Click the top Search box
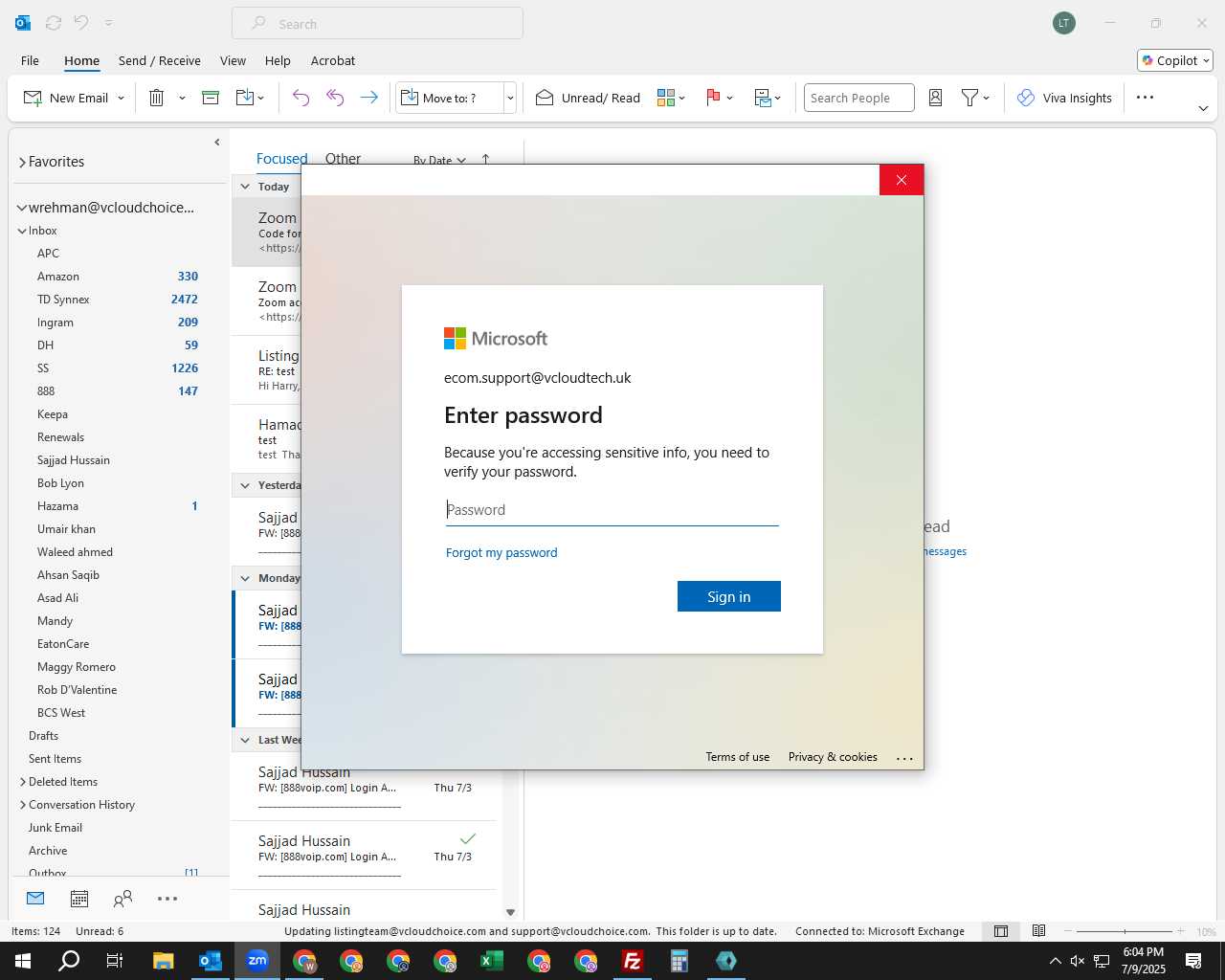 pos(377,23)
